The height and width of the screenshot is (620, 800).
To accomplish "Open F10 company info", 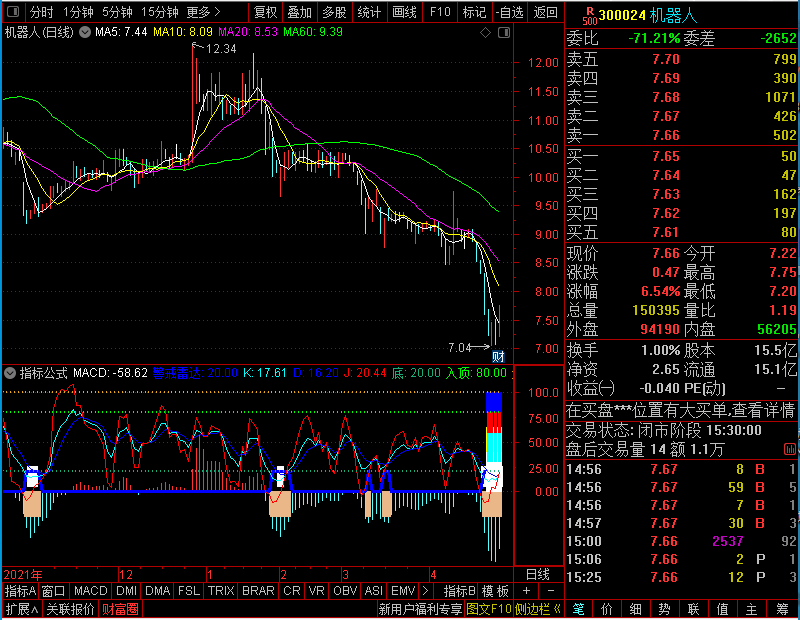I will point(440,12).
